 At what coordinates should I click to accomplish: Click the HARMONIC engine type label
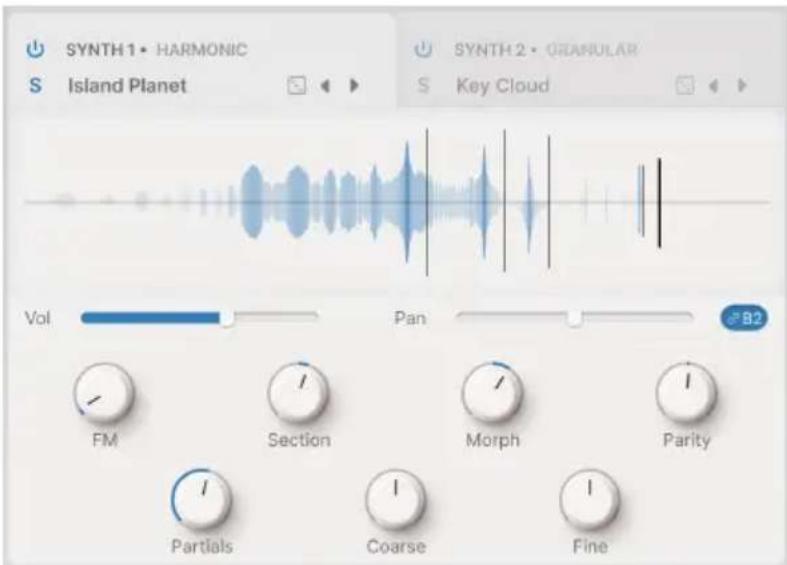click(x=202, y=50)
